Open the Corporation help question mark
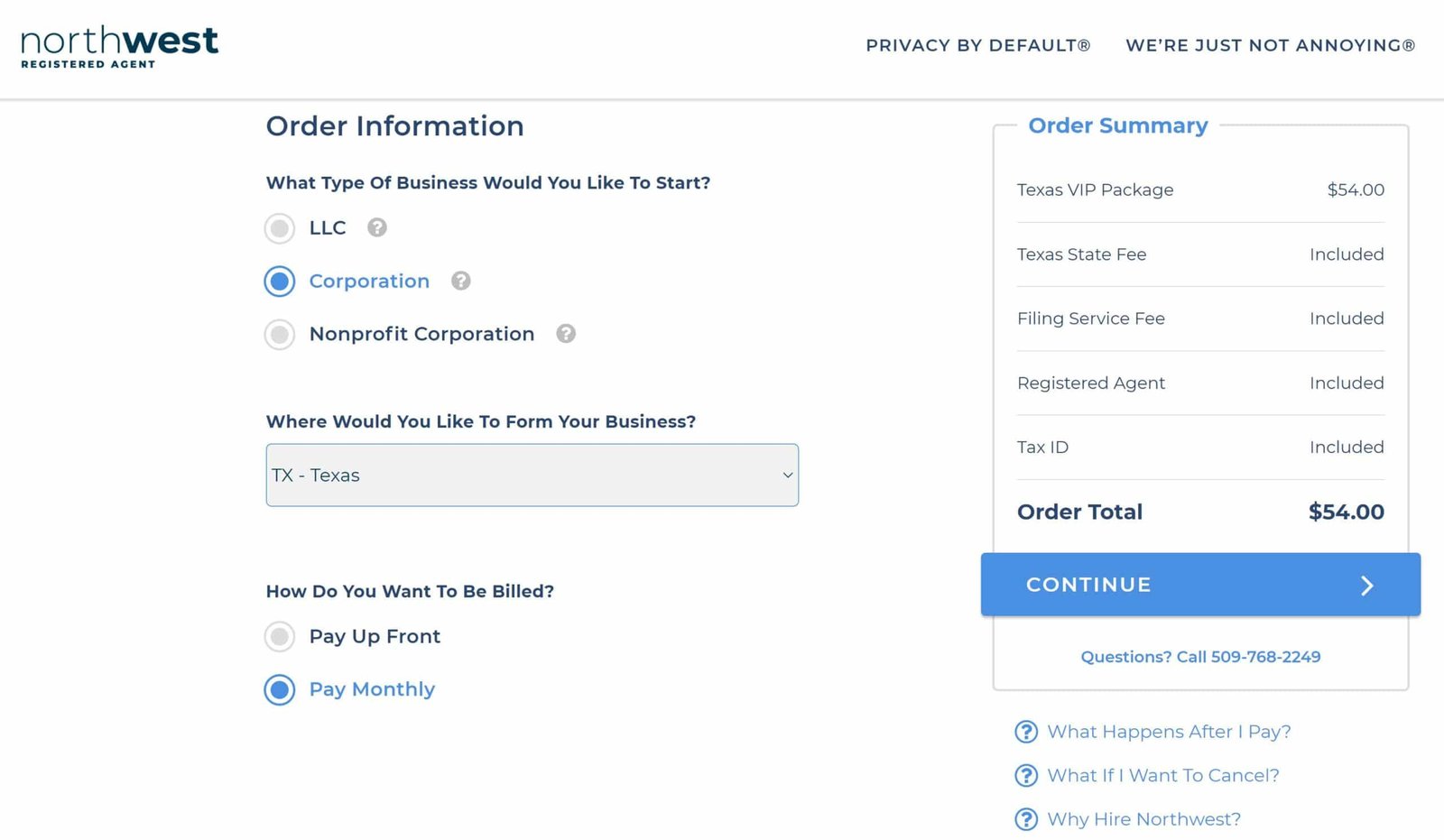The width and height of the screenshot is (1444, 840). tap(461, 281)
